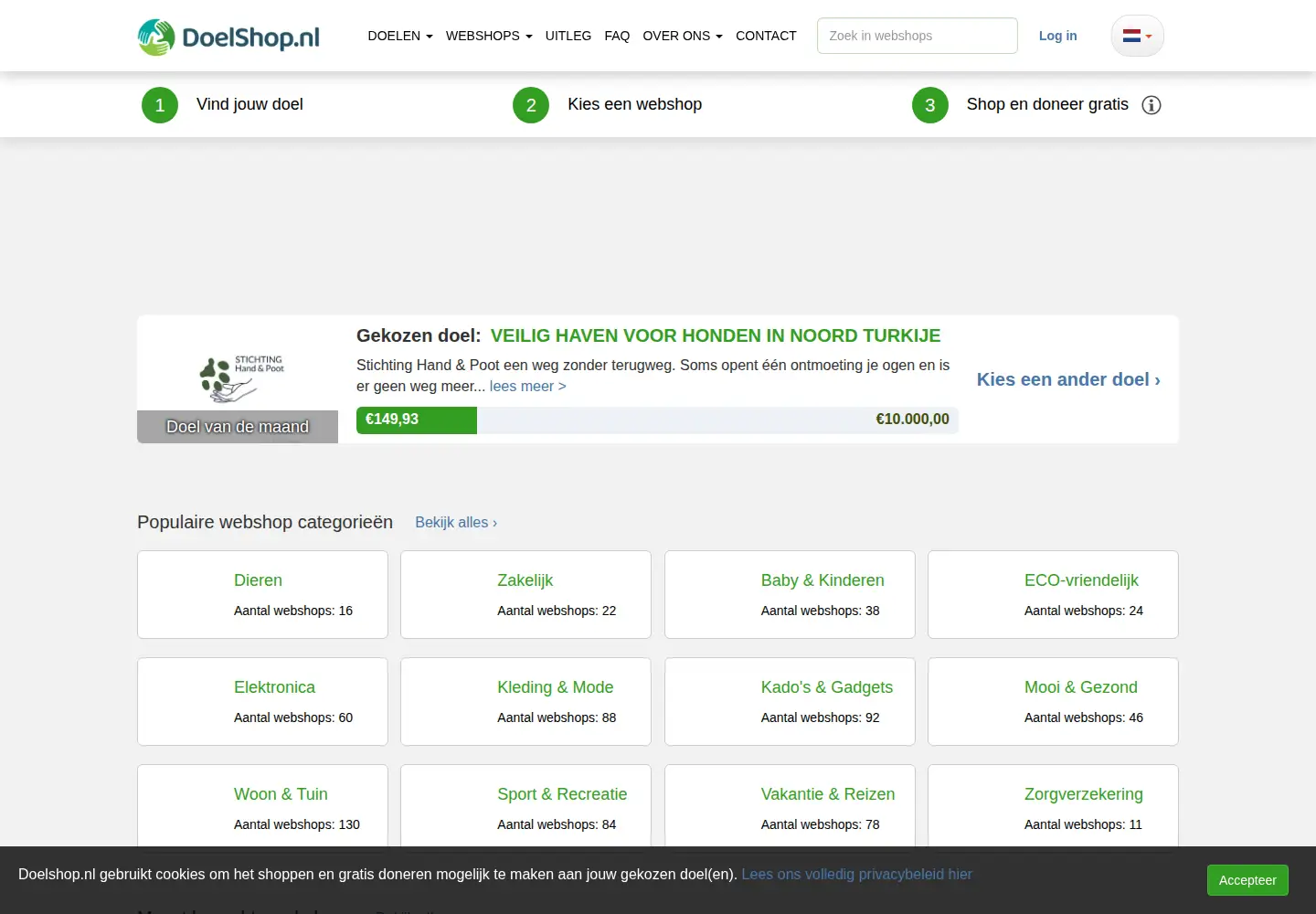The width and height of the screenshot is (1316, 914).
Task: Click the Populaire webshop categorieën heading
Action: 265,522
